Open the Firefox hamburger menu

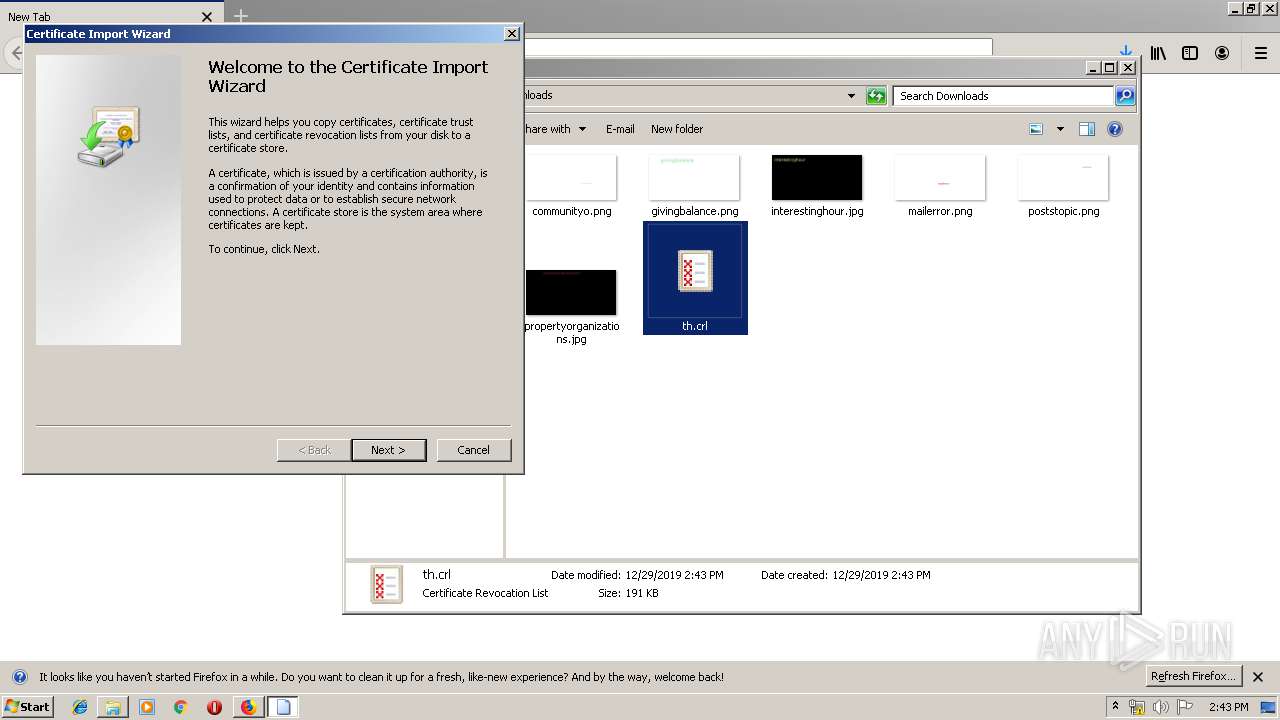coord(1261,53)
